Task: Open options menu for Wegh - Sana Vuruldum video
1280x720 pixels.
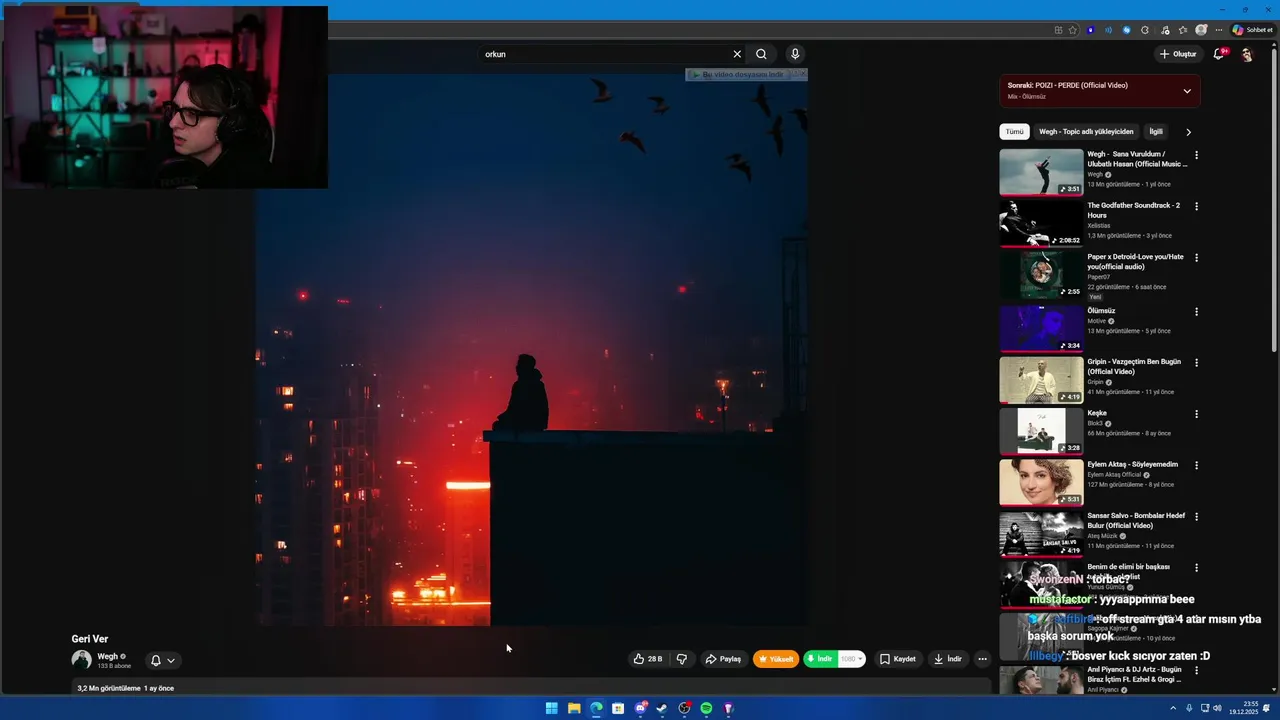Action: [1196, 155]
